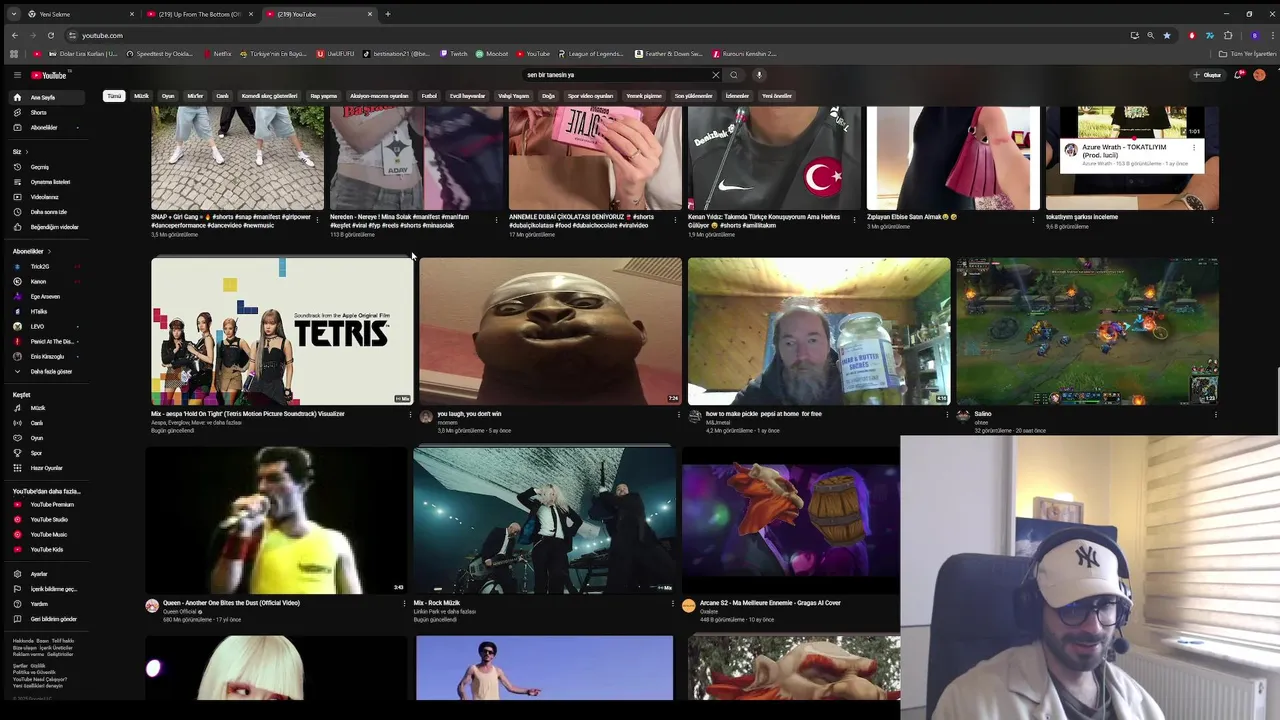Open YouTube Music in sidebar

click(48, 534)
